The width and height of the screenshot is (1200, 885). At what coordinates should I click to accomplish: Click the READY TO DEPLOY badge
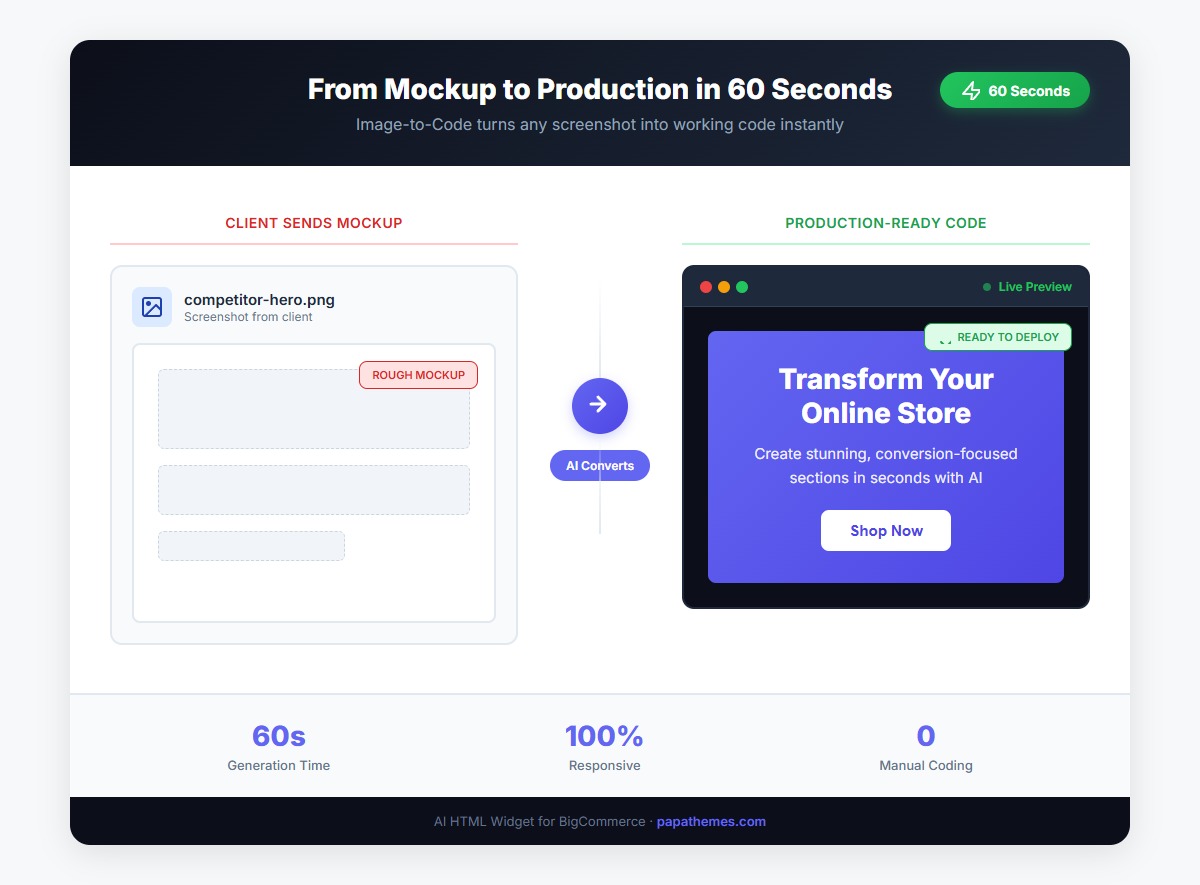click(x=997, y=337)
